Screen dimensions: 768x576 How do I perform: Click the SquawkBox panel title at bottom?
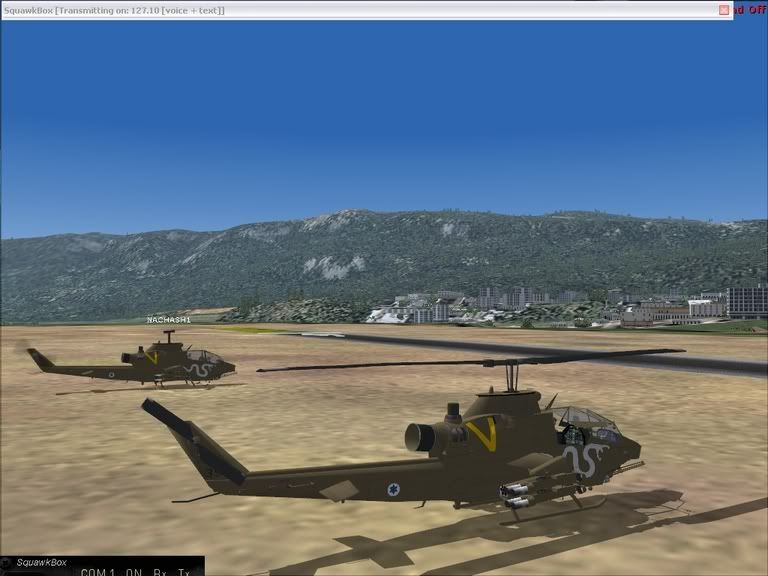click(40, 563)
